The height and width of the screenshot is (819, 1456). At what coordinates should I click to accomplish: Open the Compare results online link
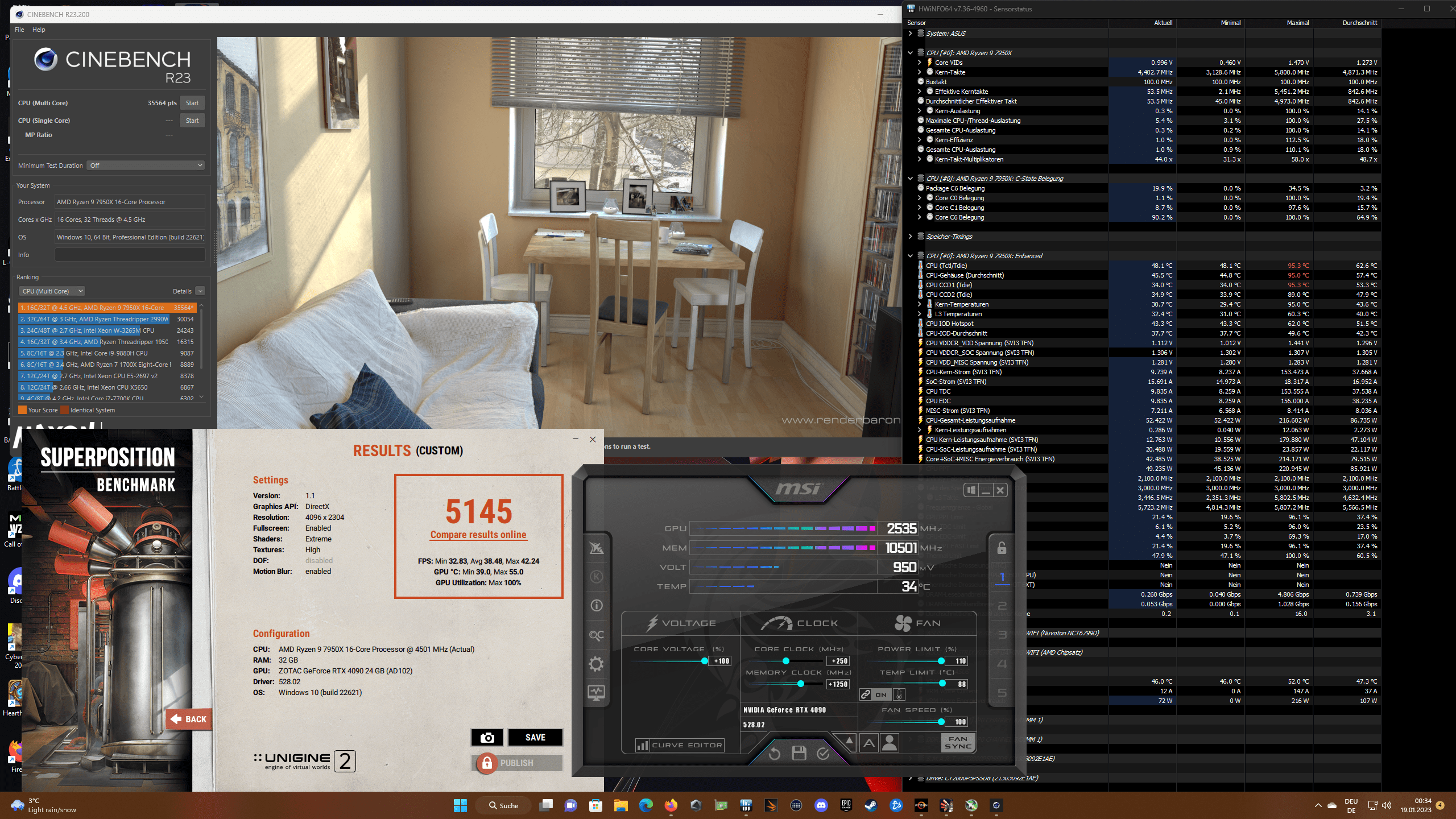[478, 535]
